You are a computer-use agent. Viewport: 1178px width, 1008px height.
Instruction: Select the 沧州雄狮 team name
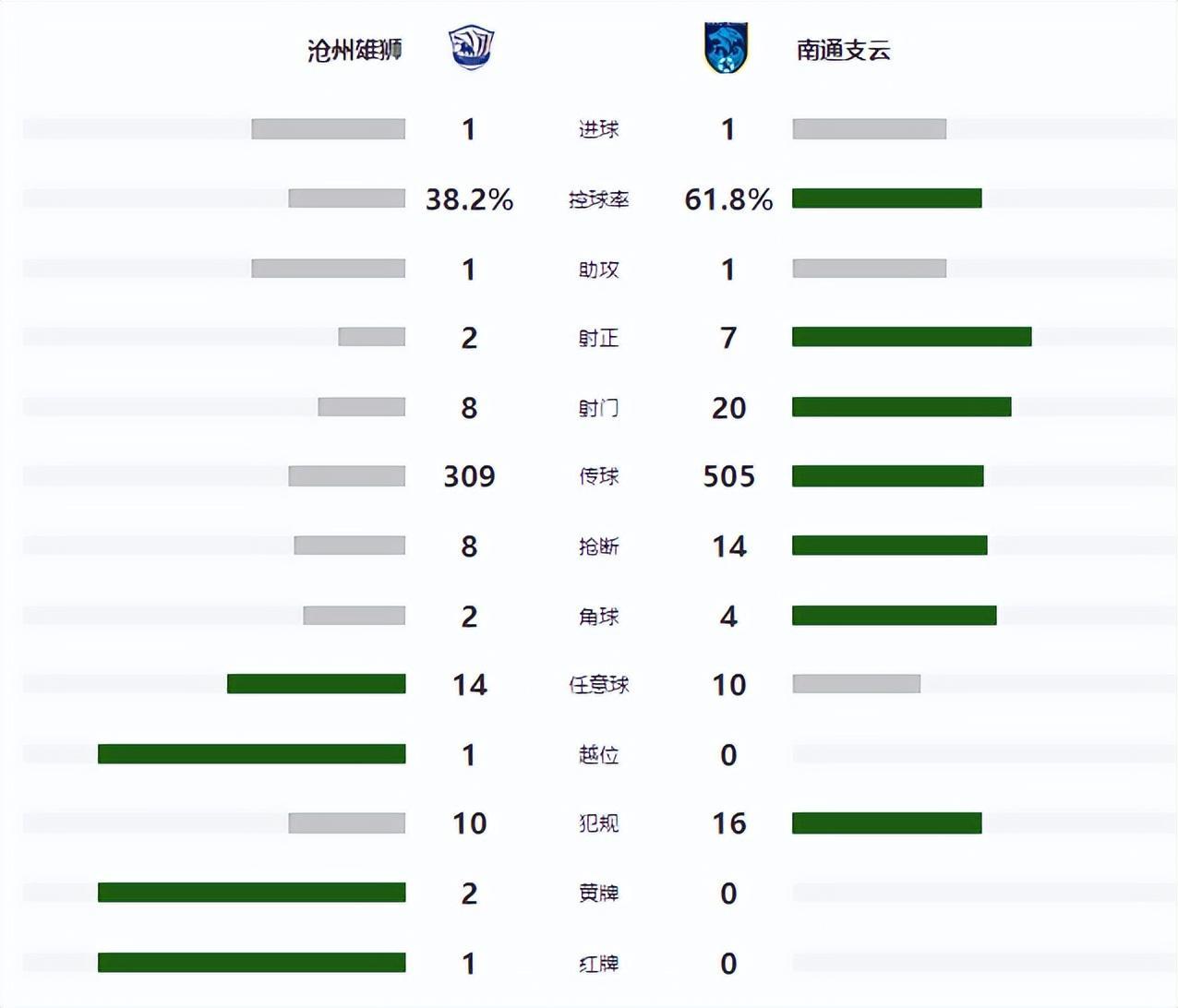coord(355,50)
